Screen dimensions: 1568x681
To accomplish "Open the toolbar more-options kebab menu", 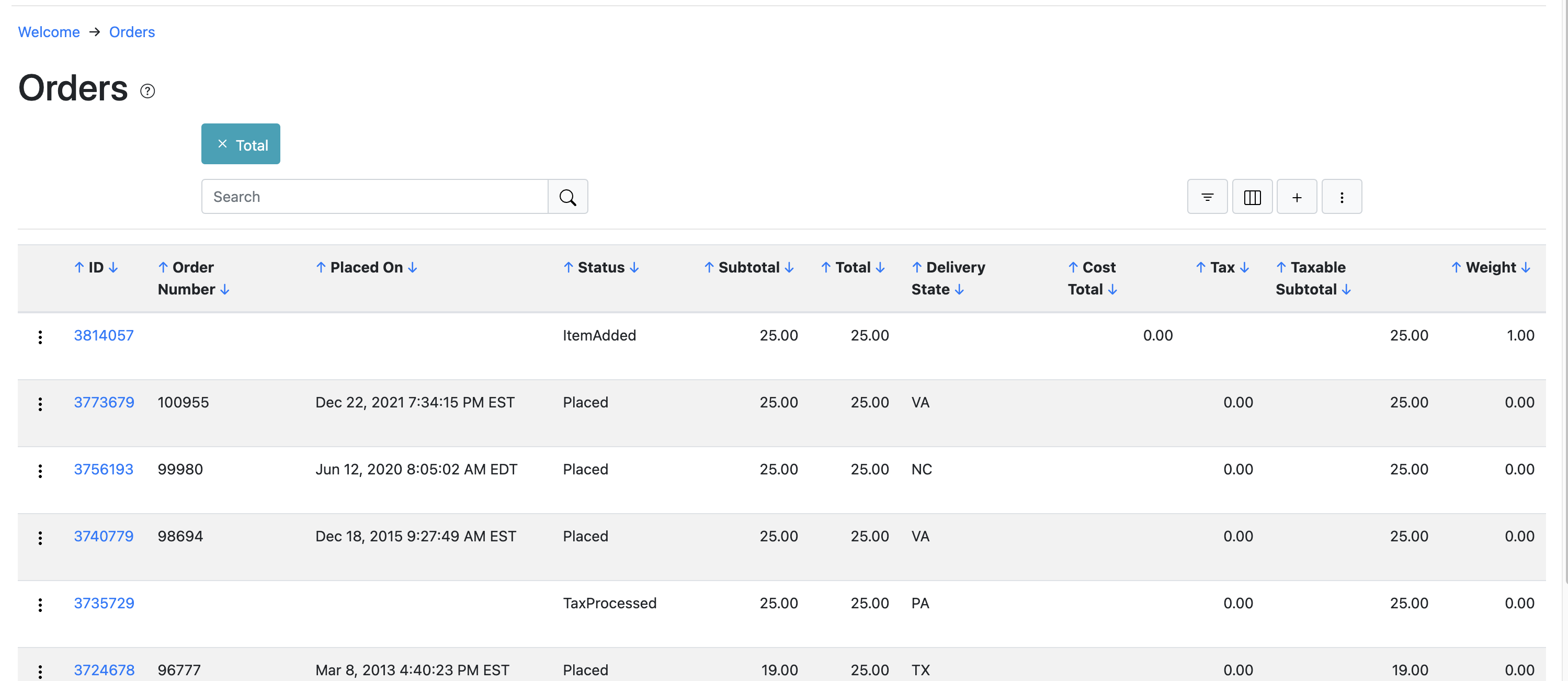I will pos(1342,197).
